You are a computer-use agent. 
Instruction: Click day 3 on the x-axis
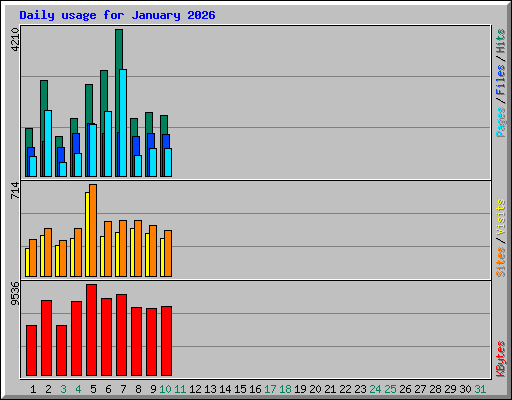pos(63,389)
